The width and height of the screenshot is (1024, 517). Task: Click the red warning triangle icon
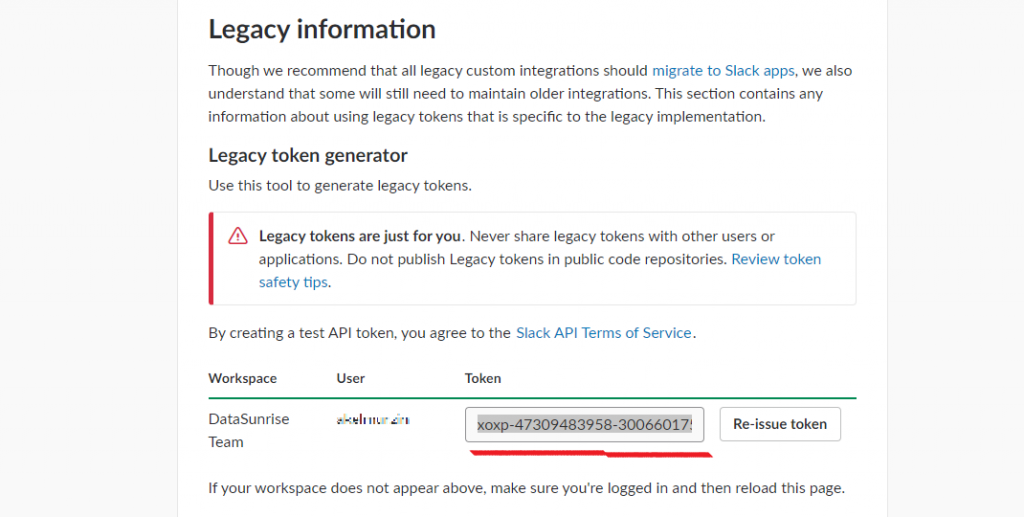(238, 236)
